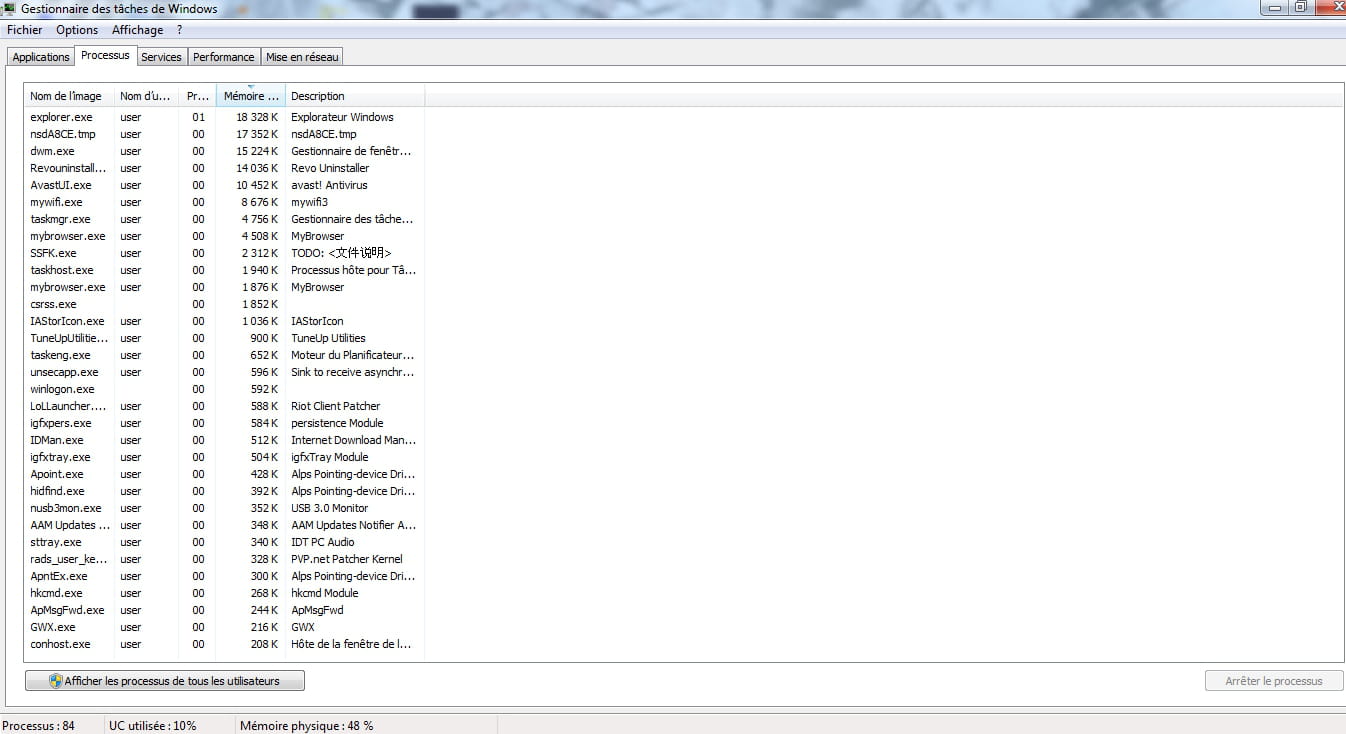Image resolution: width=1346 pixels, height=734 pixels.
Task: Select the igfxpers.exe process
Action: pyautogui.click(x=225, y=423)
